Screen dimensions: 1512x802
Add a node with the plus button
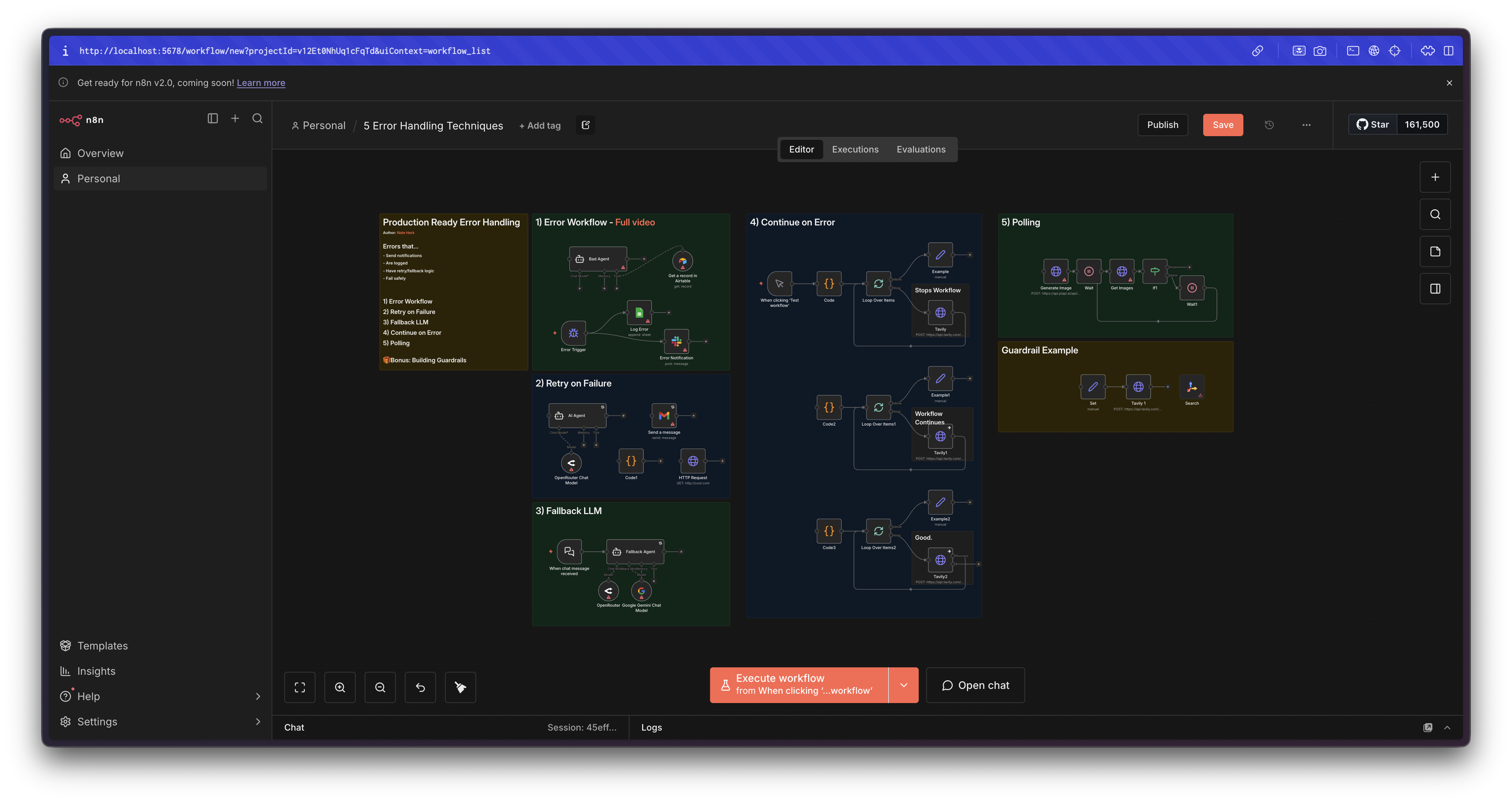(1435, 177)
